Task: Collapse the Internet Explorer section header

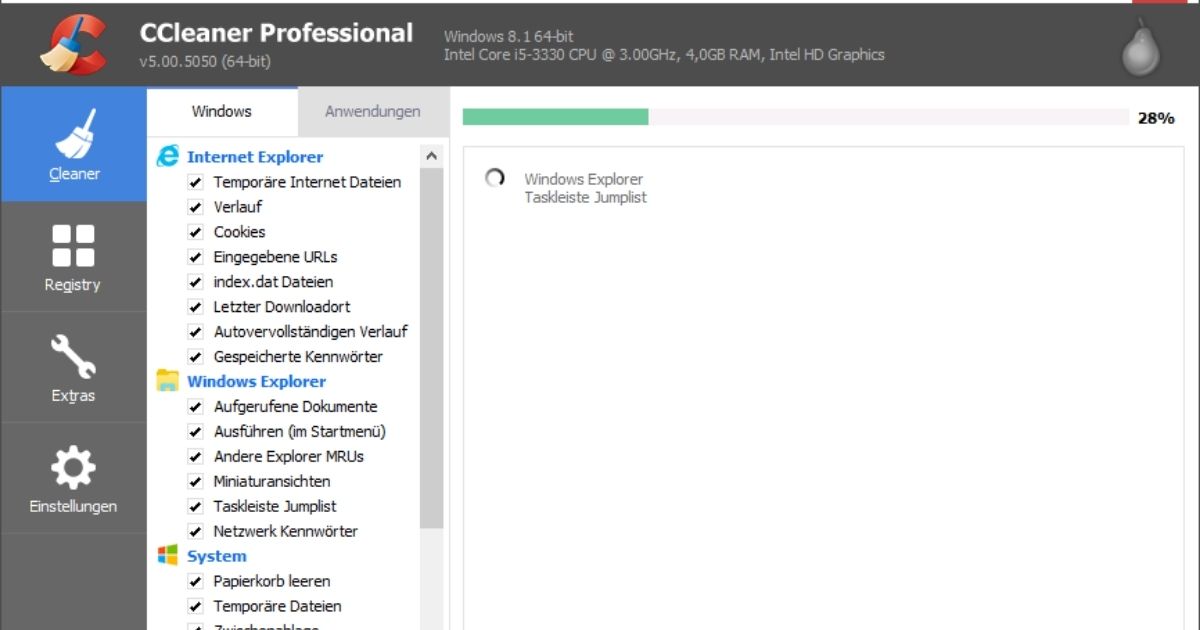Action: pos(256,156)
